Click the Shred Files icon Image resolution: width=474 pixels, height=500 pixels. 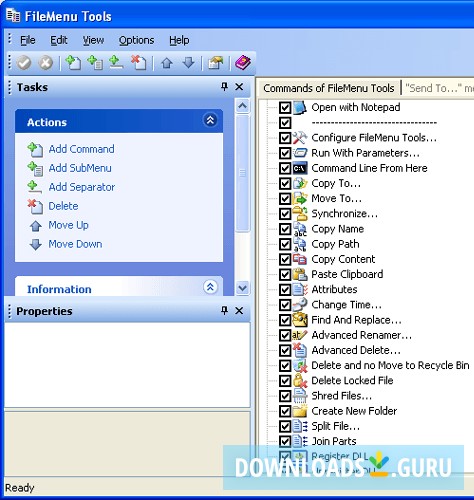pyautogui.click(x=300, y=396)
